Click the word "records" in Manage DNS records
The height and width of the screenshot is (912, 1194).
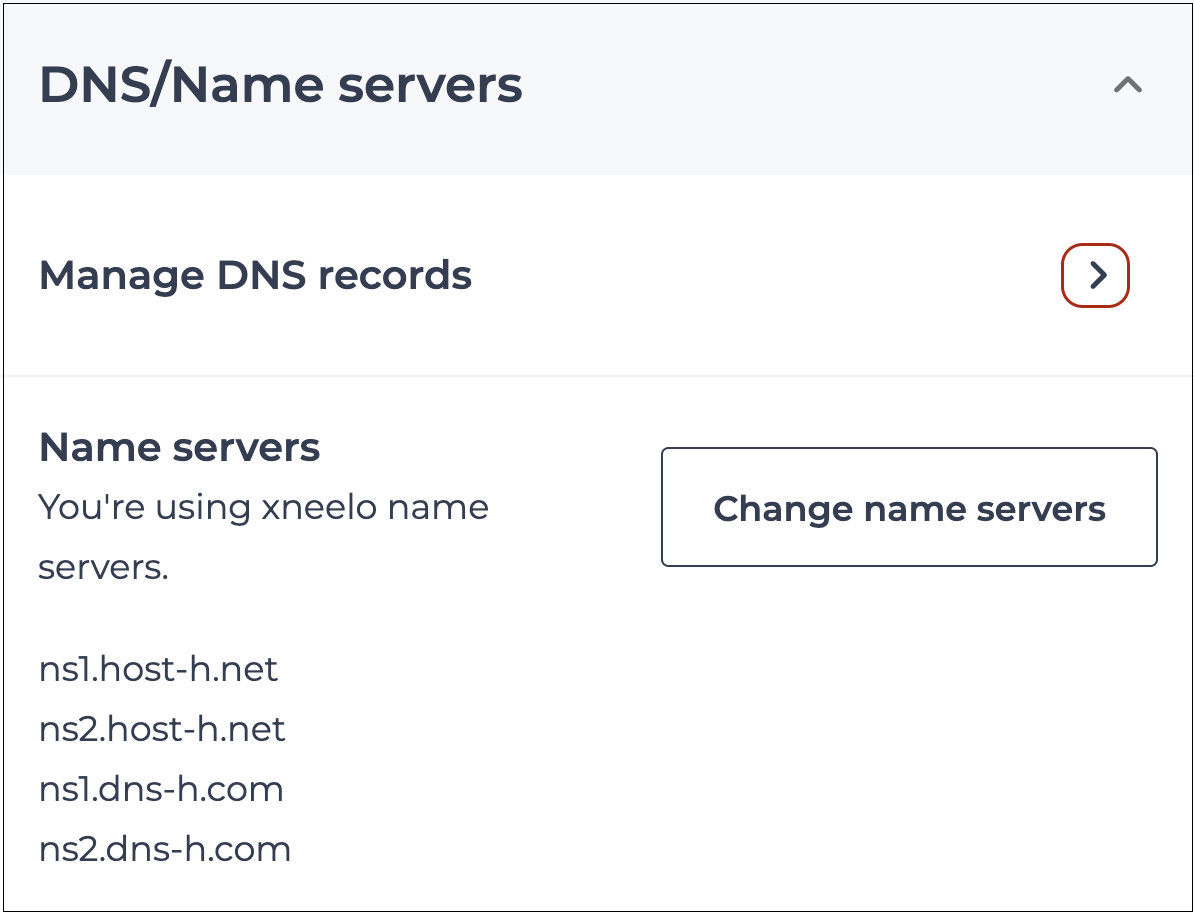(394, 275)
